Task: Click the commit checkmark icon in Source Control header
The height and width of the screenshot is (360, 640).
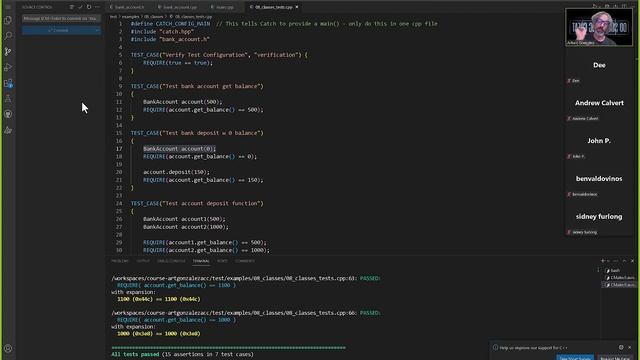Action: click(80, 7)
